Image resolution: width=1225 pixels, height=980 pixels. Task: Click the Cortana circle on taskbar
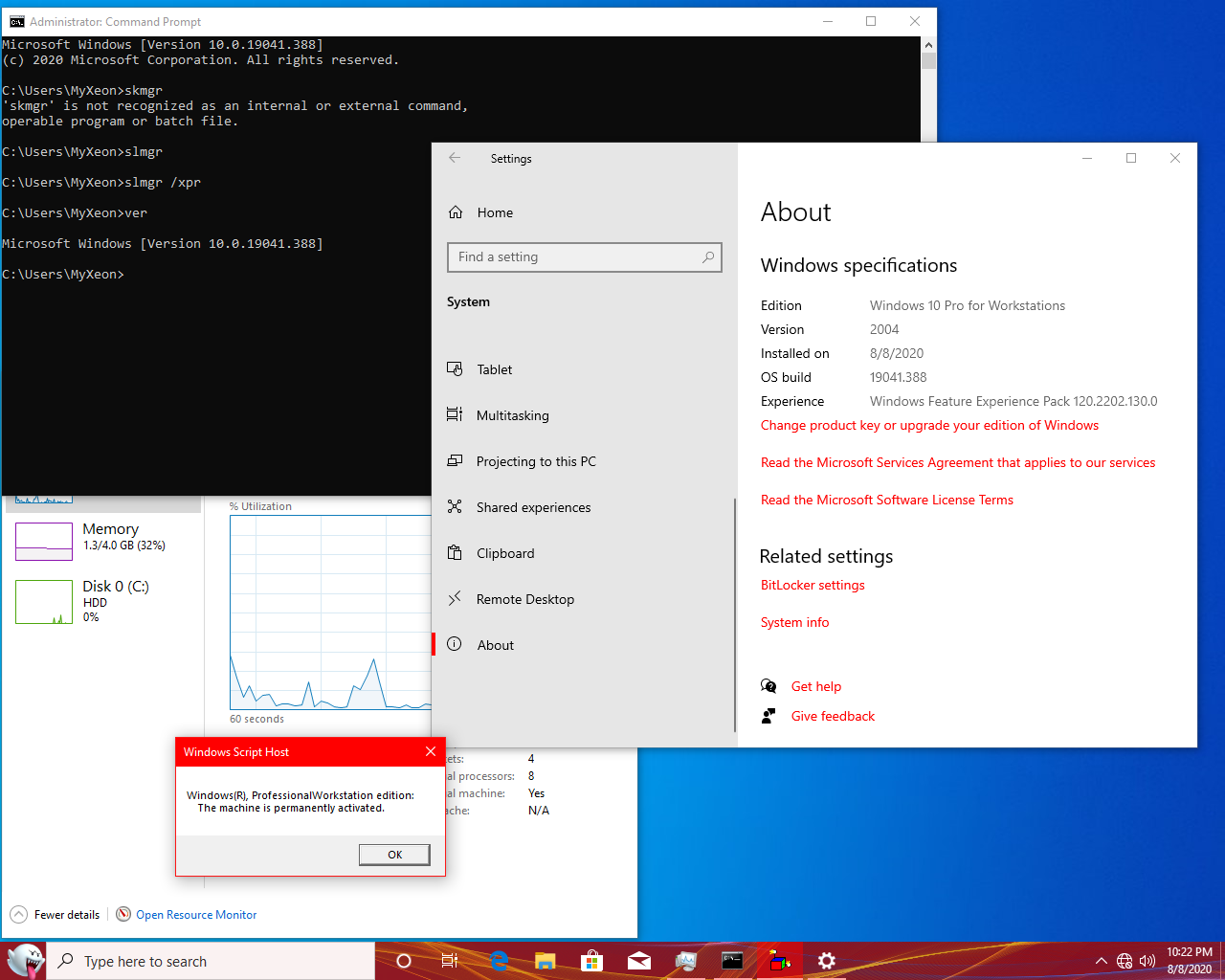403,961
